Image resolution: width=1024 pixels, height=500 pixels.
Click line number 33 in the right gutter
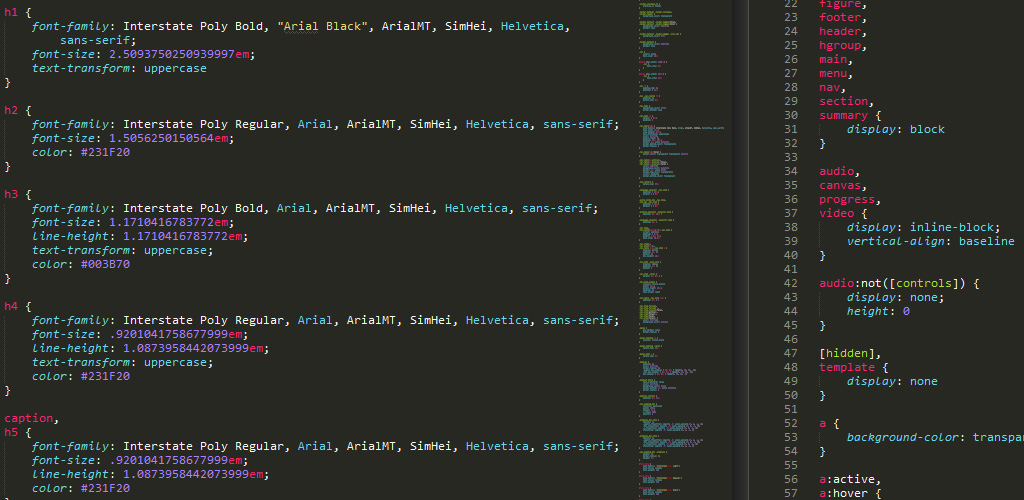790,157
